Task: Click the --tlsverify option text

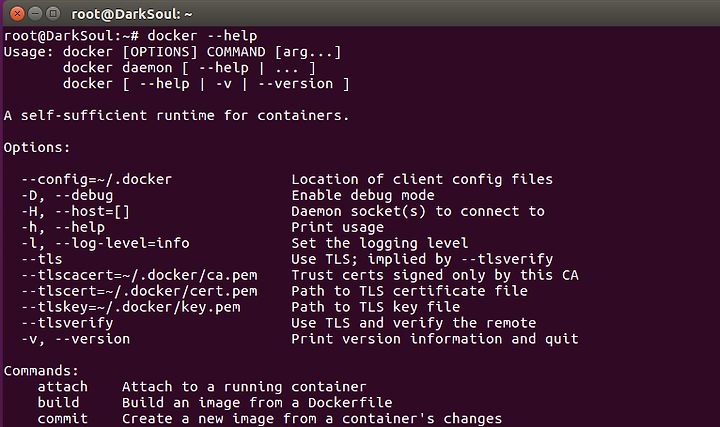Action: tap(67, 323)
